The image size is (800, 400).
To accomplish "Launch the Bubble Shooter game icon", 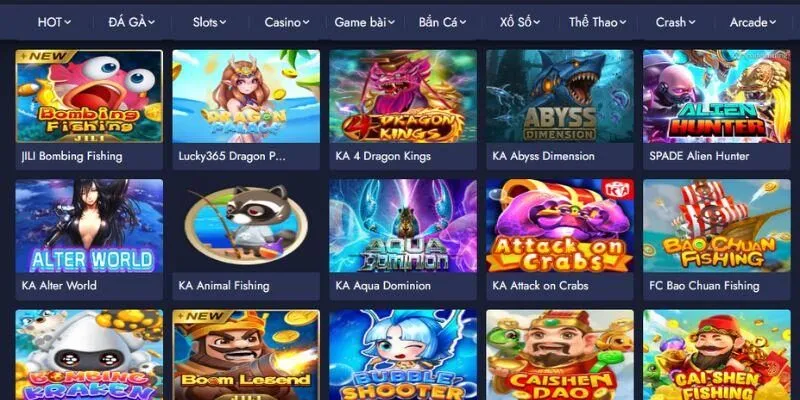I will (403, 355).
